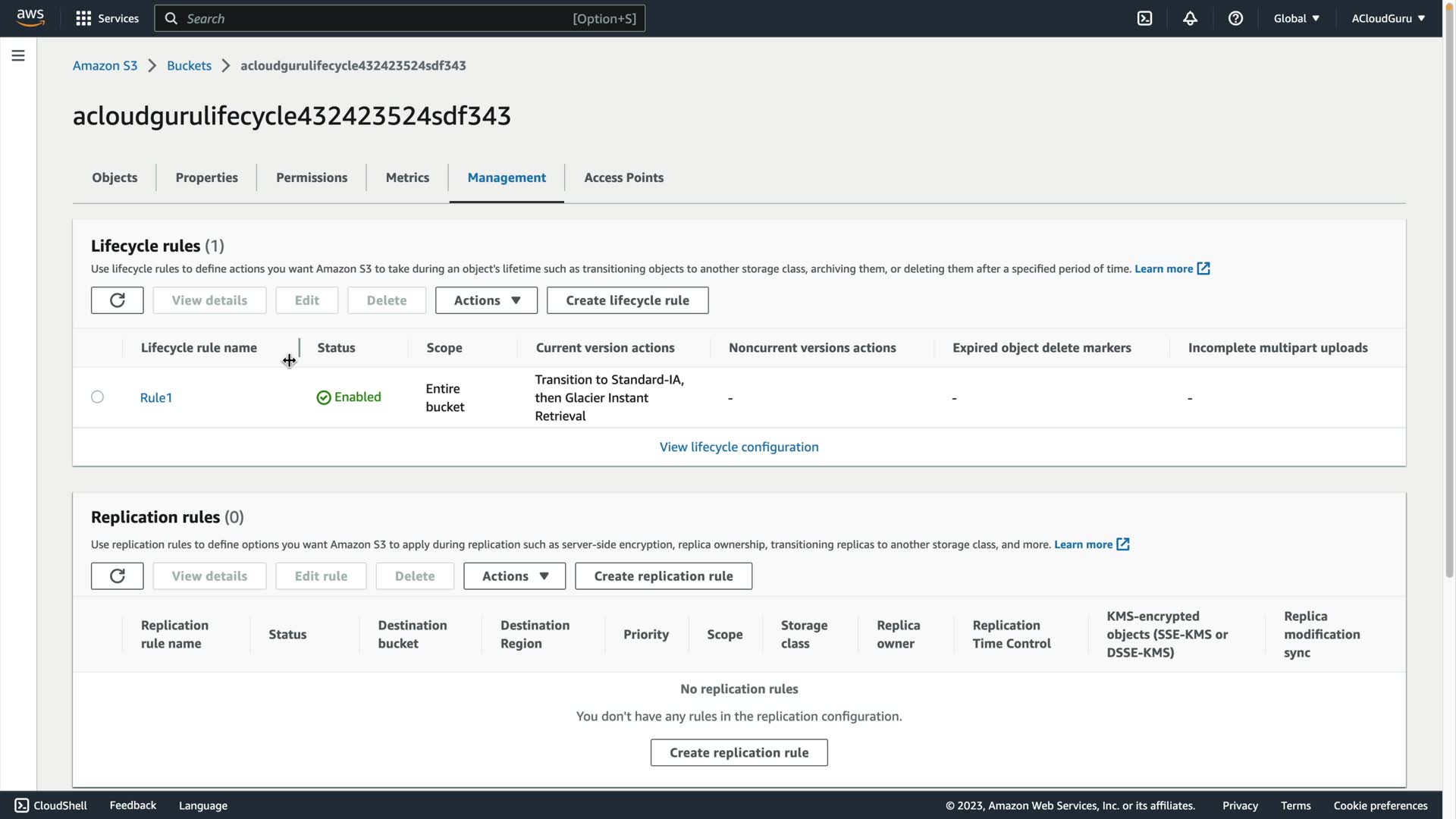
Task: Expand the hamburger side navigation menu
Action: pyautogui.click(x=18, y=55)
